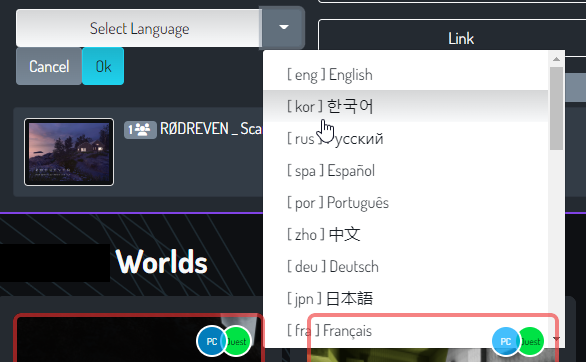Confirm with the Ok button
The width and height of the screenshot is (586, 362).
point(103,66)
